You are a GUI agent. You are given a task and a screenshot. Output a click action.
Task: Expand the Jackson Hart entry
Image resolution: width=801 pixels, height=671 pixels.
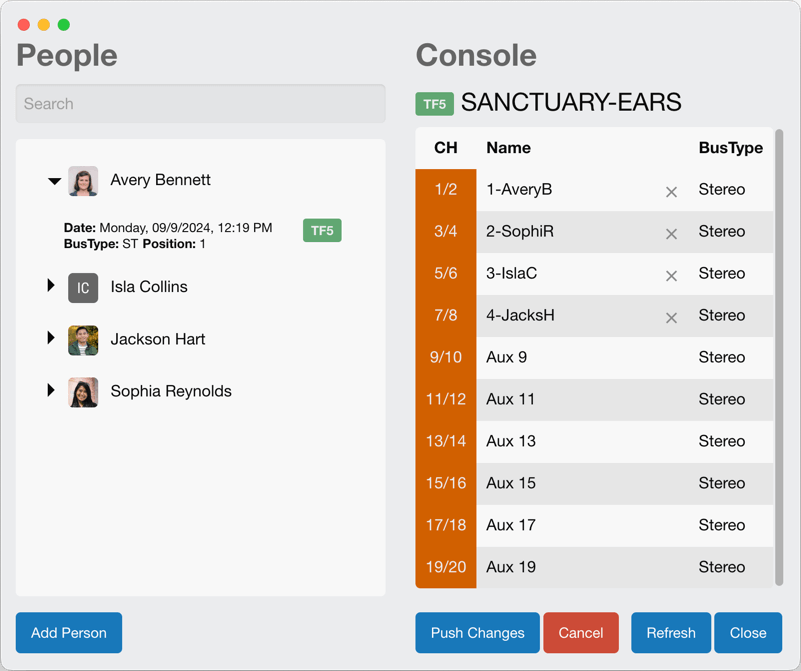51,338
